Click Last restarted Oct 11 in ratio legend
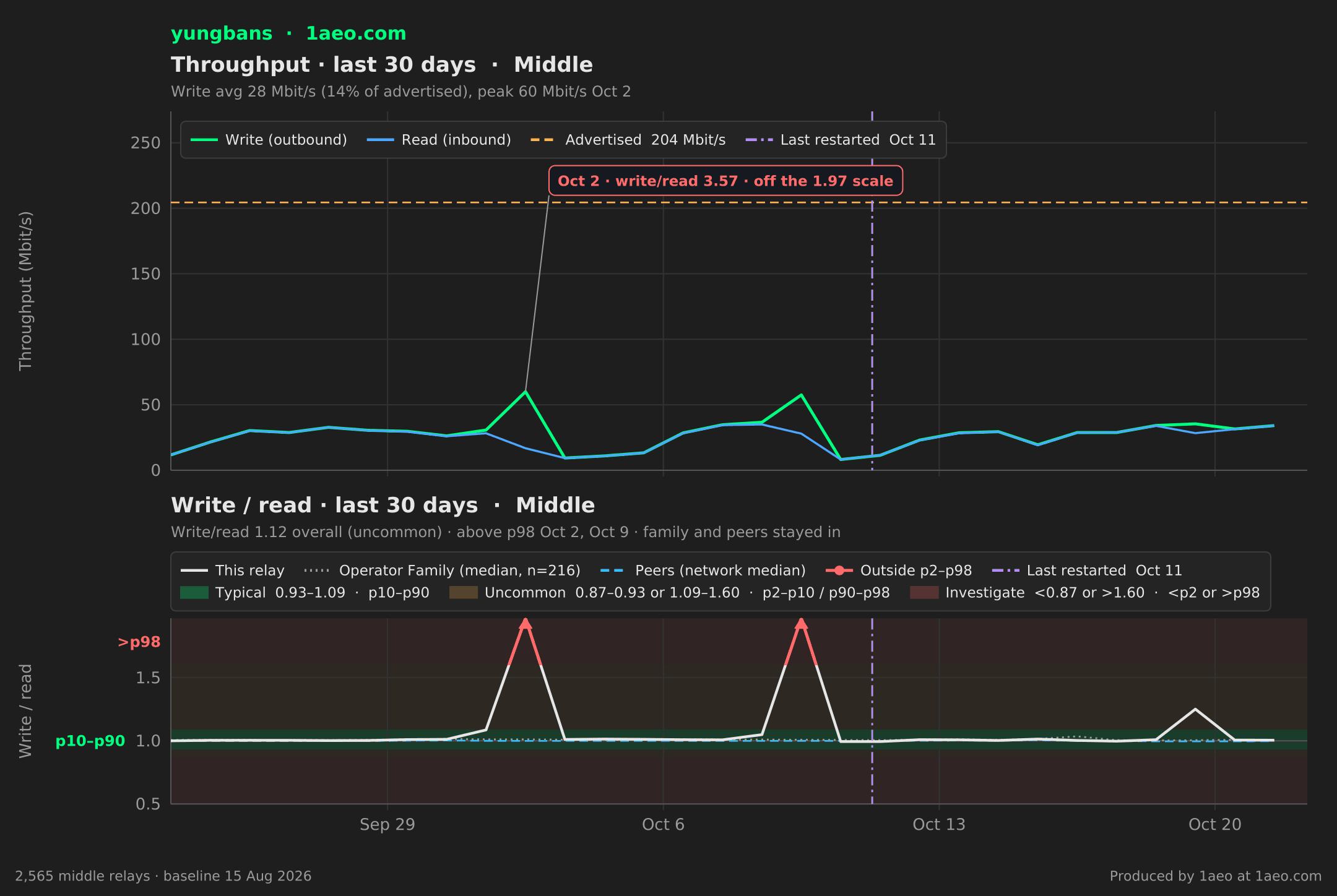This screenshot has height=896, width=1337. pyautogui.click(x=1087, y=571)
